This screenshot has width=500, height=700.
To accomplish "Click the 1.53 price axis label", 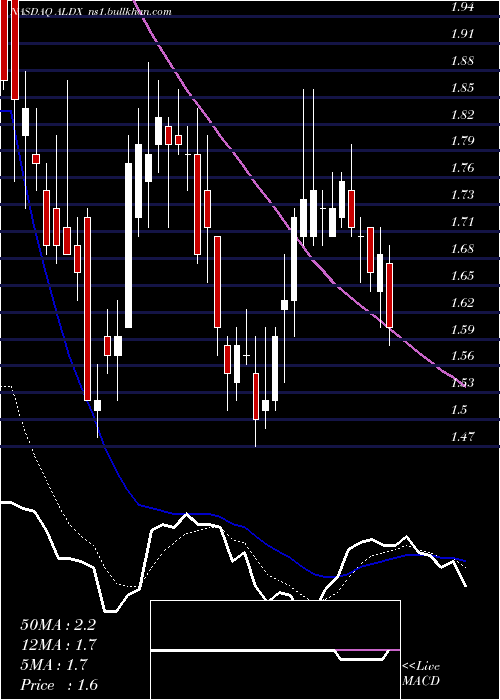I will (463, 383).
